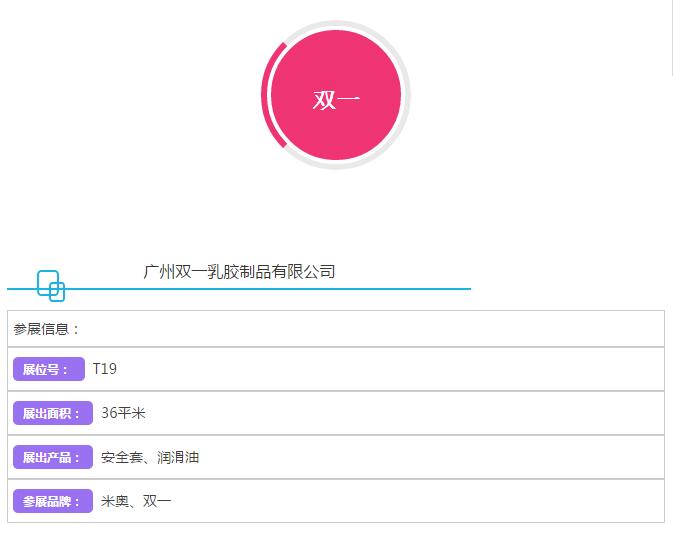The height and width of the screenshot is (536, 673).
Task: Click the blue overlapping squares icon
Action: coord(51,286)
